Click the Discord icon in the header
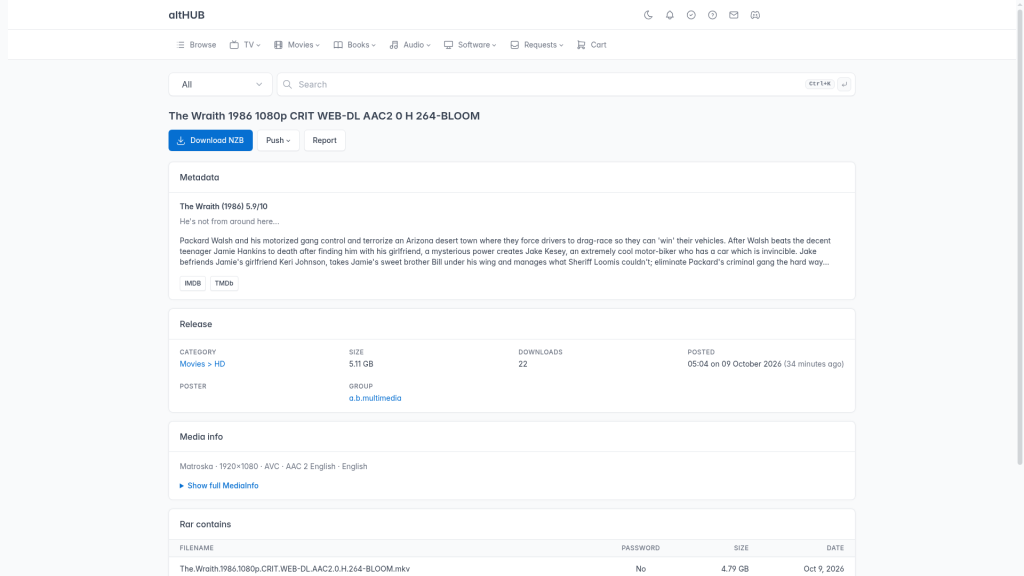The width and height of the screenshot is (1024, 576). 755,15
